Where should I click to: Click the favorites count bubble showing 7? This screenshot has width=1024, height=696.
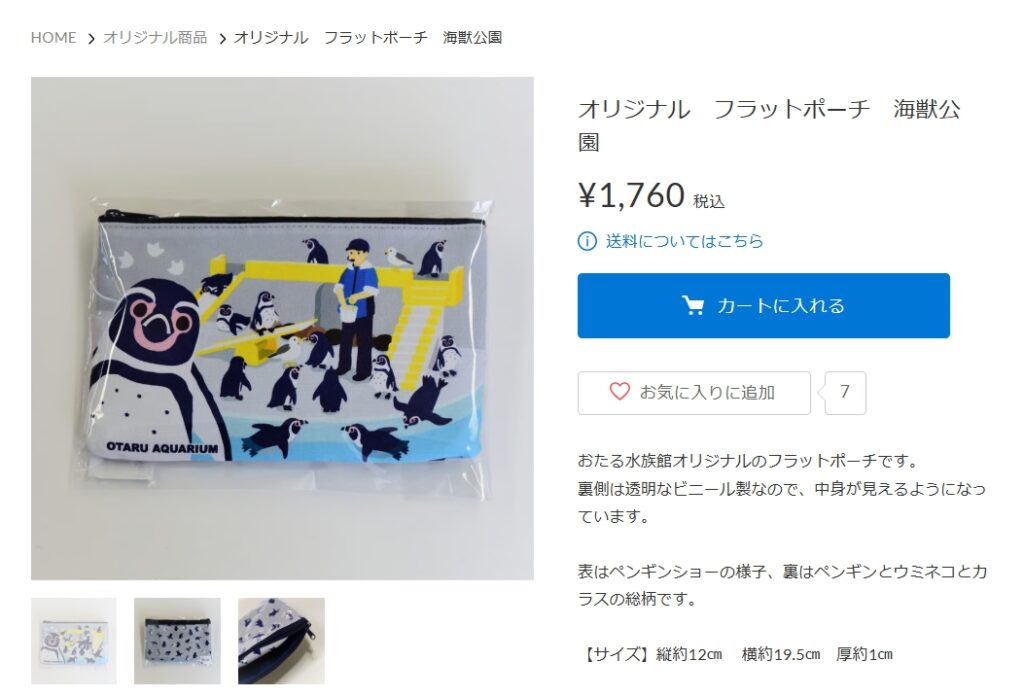coord(845,393)
